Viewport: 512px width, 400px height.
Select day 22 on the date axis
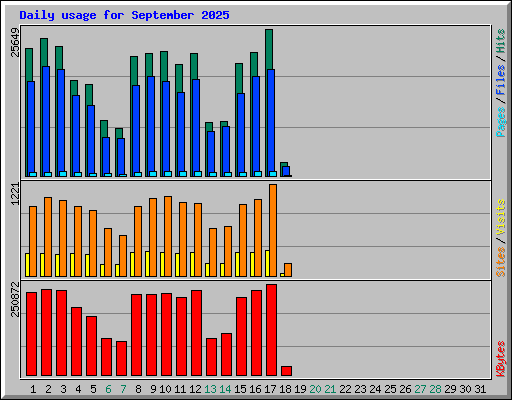tap(345, 389)
